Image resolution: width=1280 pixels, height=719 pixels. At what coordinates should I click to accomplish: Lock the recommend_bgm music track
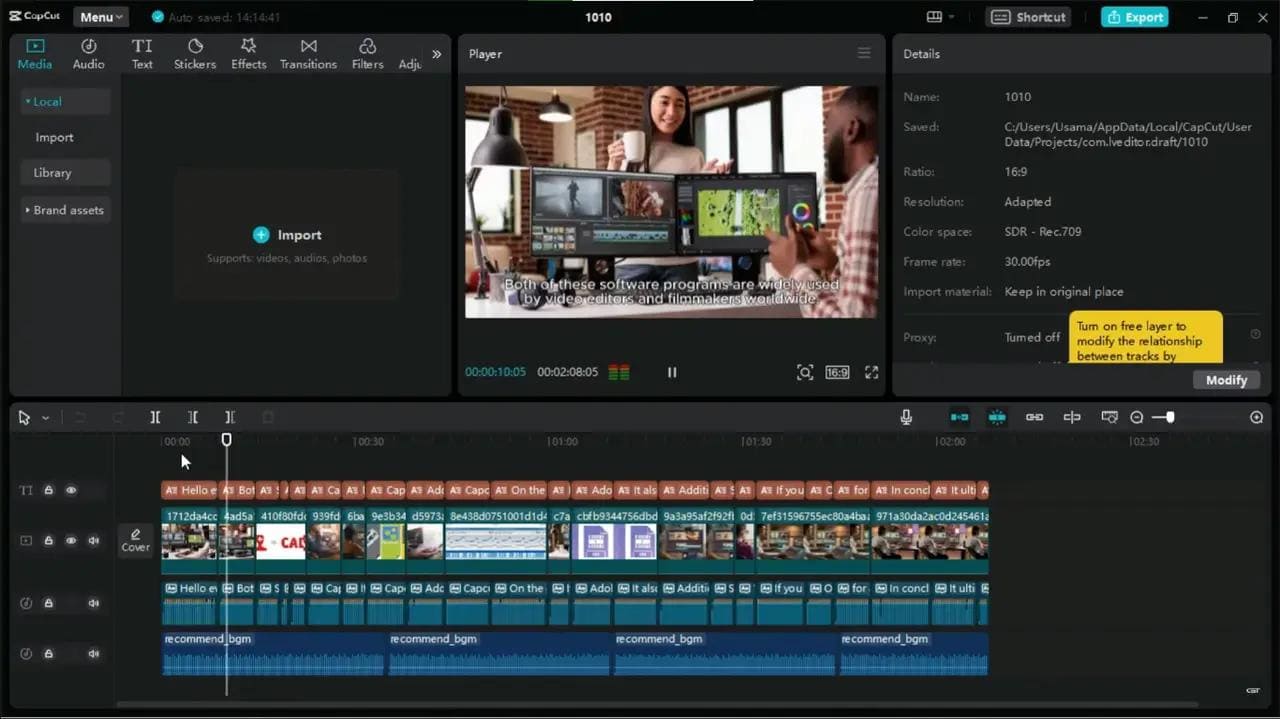pyautogui.click(x=48, y=653)
